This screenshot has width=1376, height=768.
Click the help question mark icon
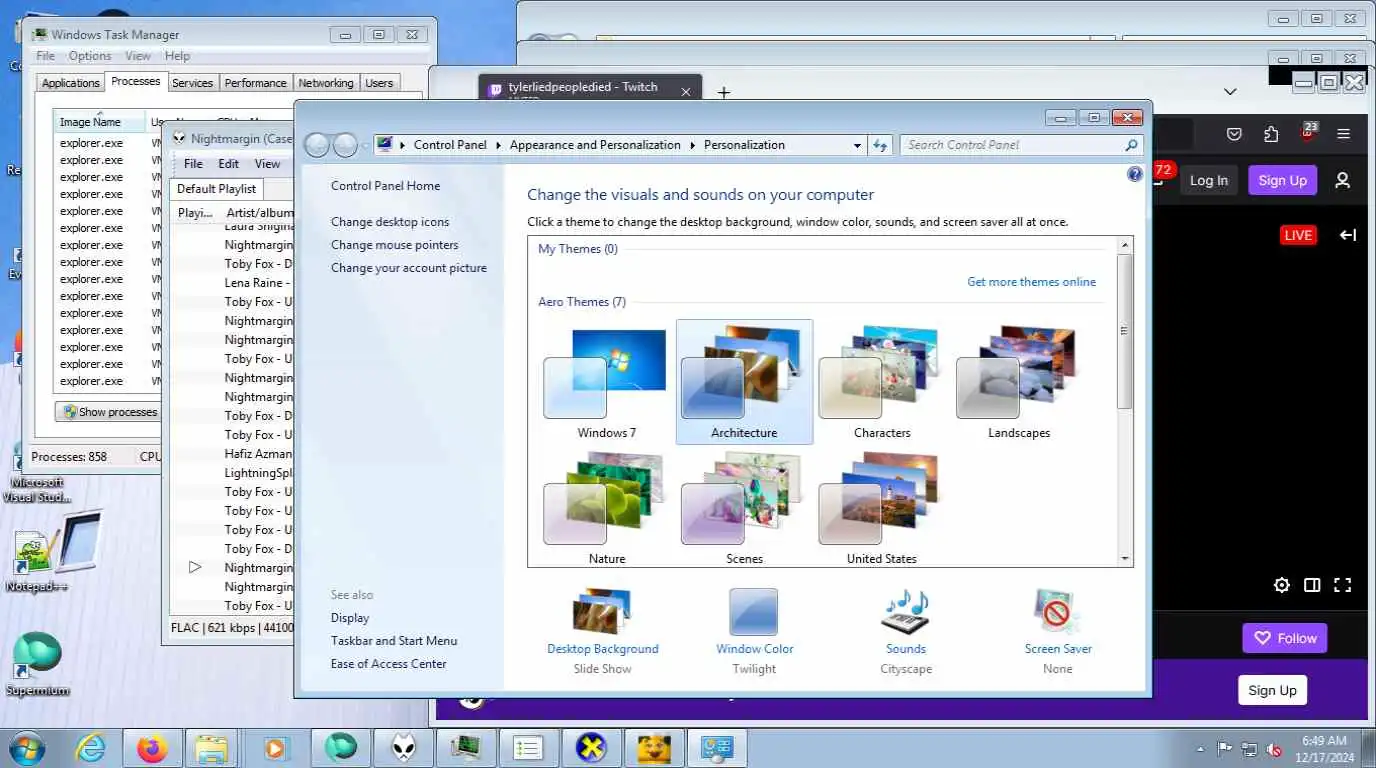pos(1134,174)
